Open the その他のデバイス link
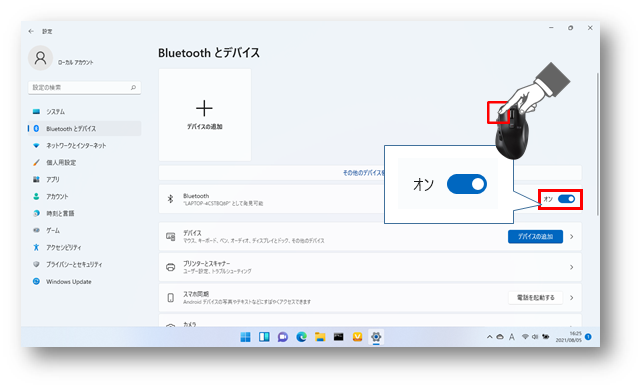Screen dimensions: 642x389 pyautogui.click(x=363, y=173)
